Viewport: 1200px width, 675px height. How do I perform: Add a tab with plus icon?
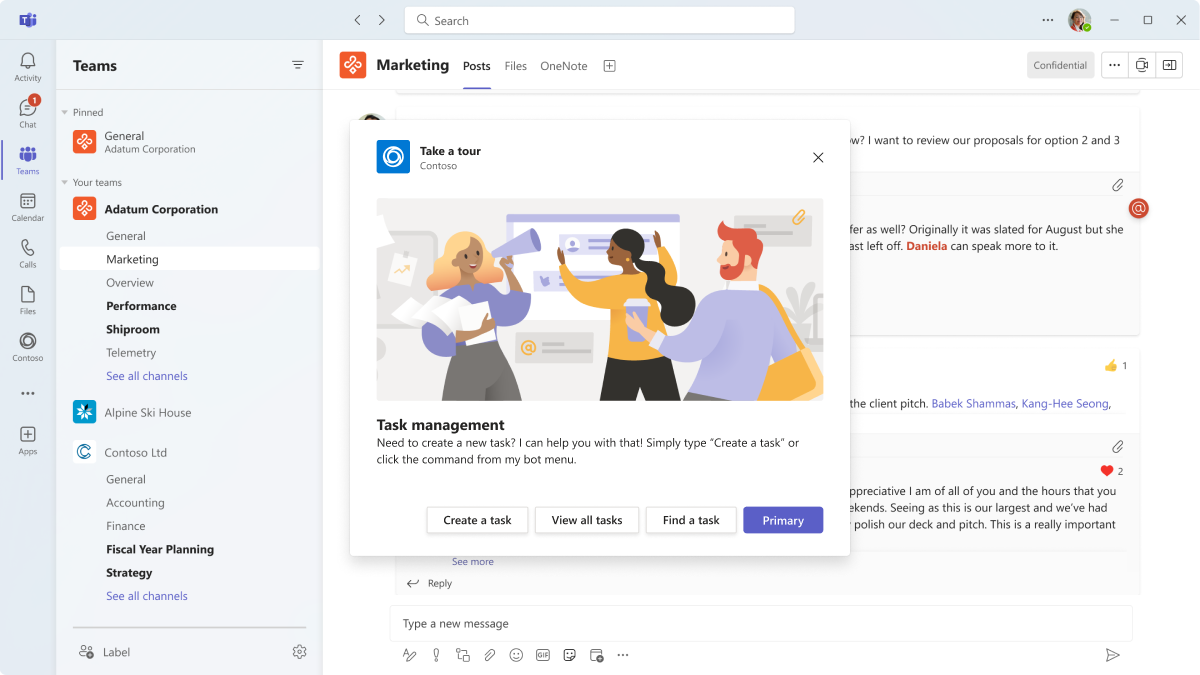609,66
